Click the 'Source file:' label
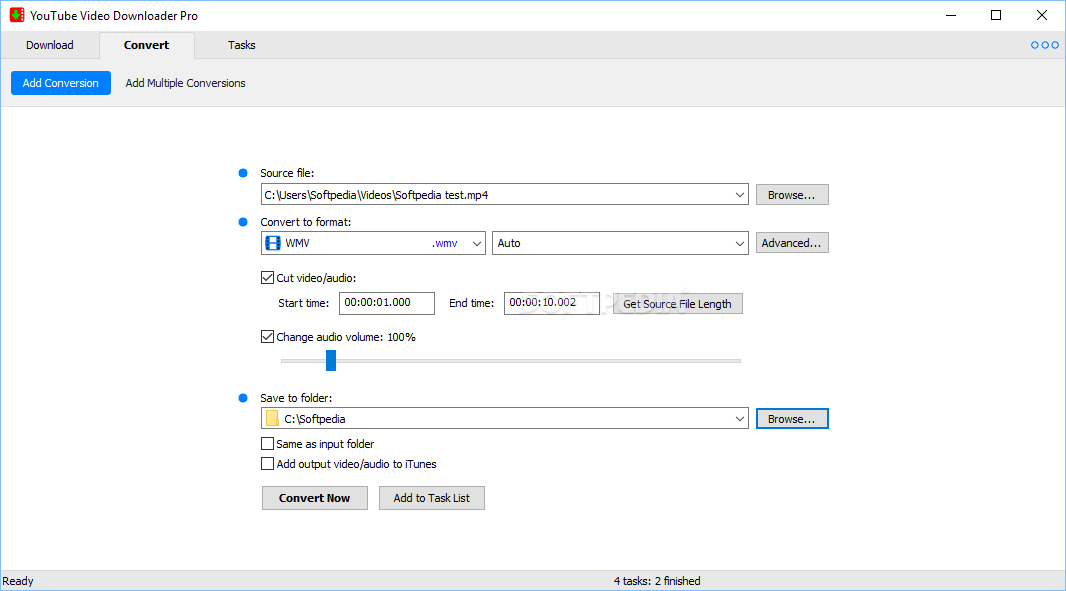Viewport: 1066px width, 591px height. (x=287, y=173)
